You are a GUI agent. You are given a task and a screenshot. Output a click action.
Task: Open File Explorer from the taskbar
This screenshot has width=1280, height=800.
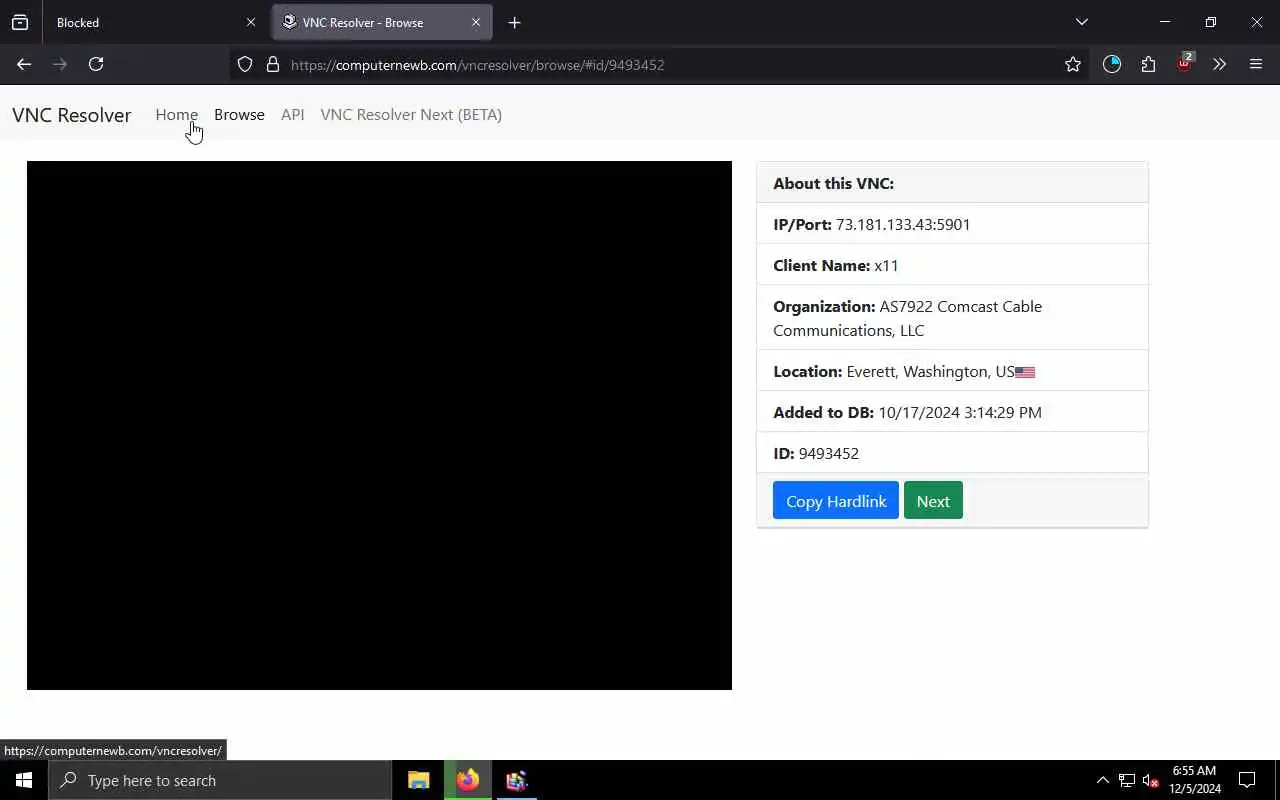[419, 780]
